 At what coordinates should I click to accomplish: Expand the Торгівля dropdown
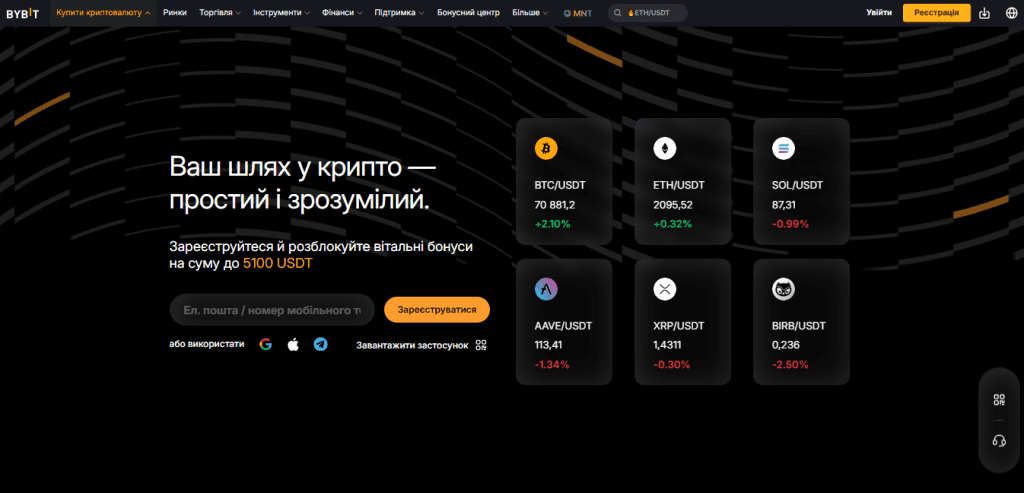(x=220, y=12)
